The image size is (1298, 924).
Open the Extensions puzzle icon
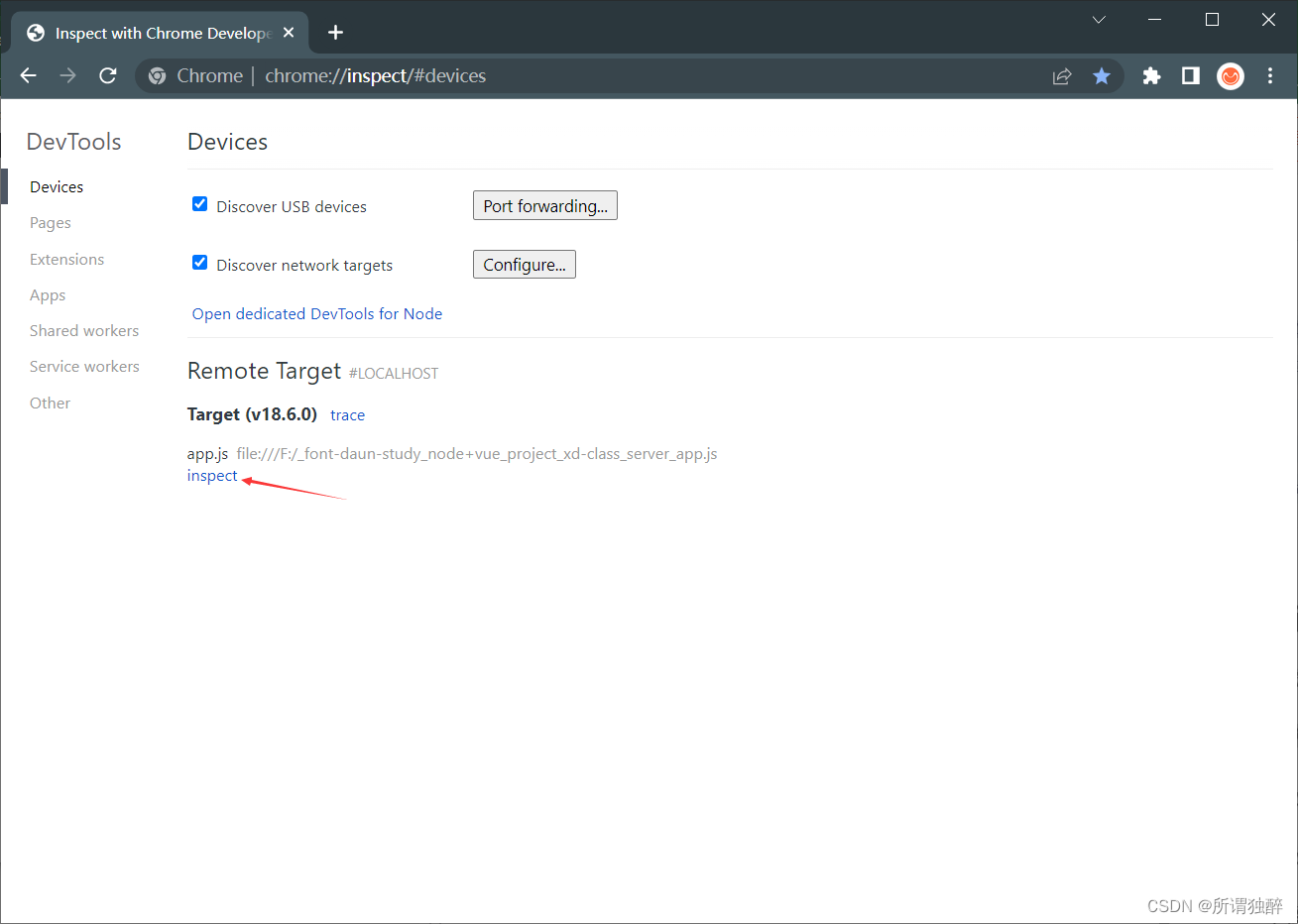tap(1151, 76)
